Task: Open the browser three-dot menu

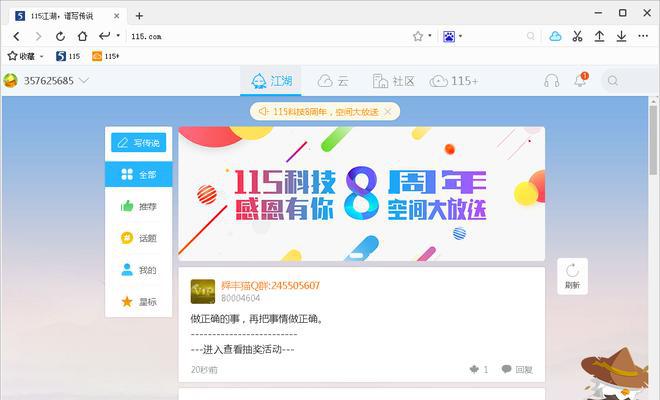Action: [x=643, y=36]
